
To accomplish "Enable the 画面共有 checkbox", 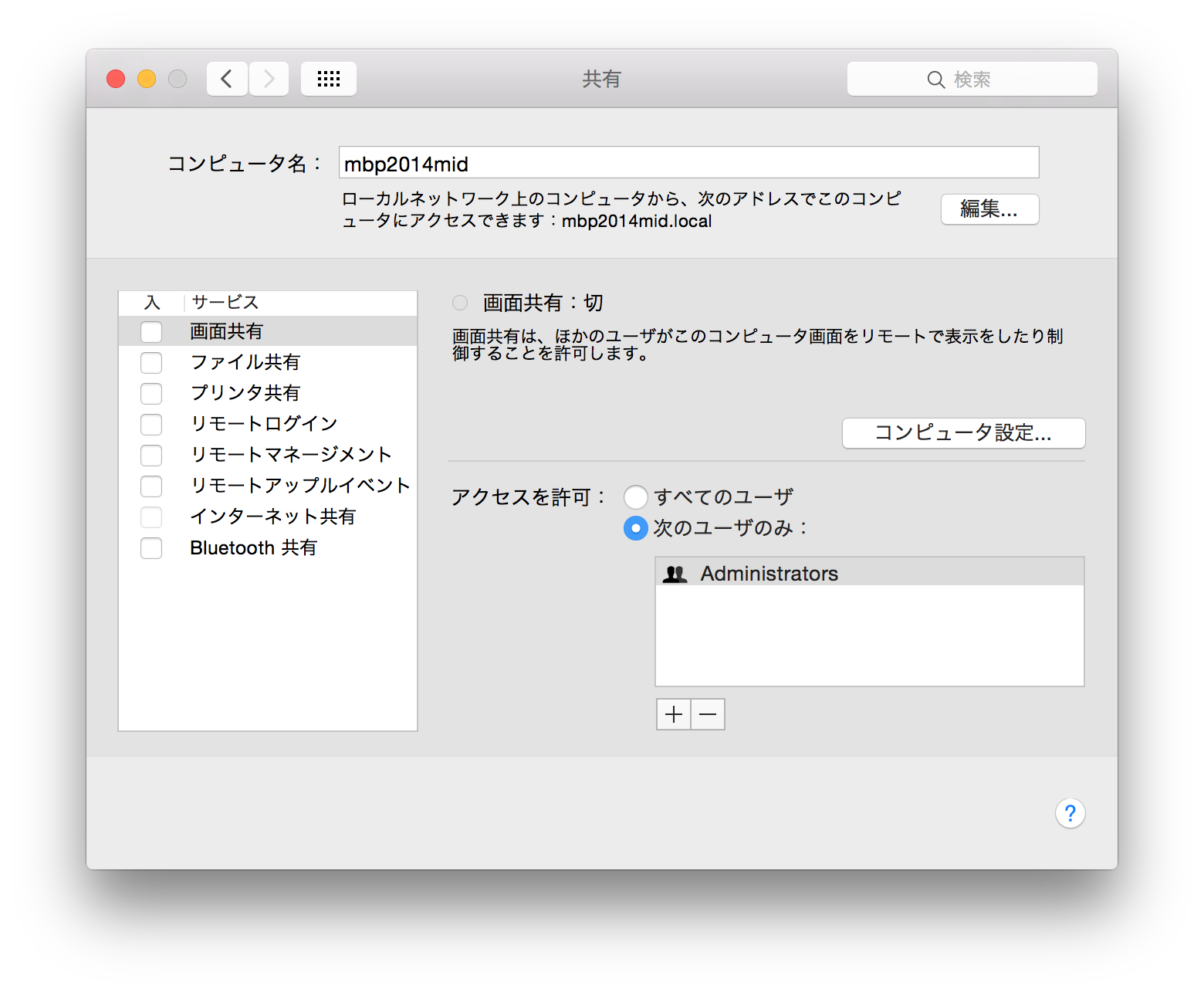I will [x=151, y=330].
